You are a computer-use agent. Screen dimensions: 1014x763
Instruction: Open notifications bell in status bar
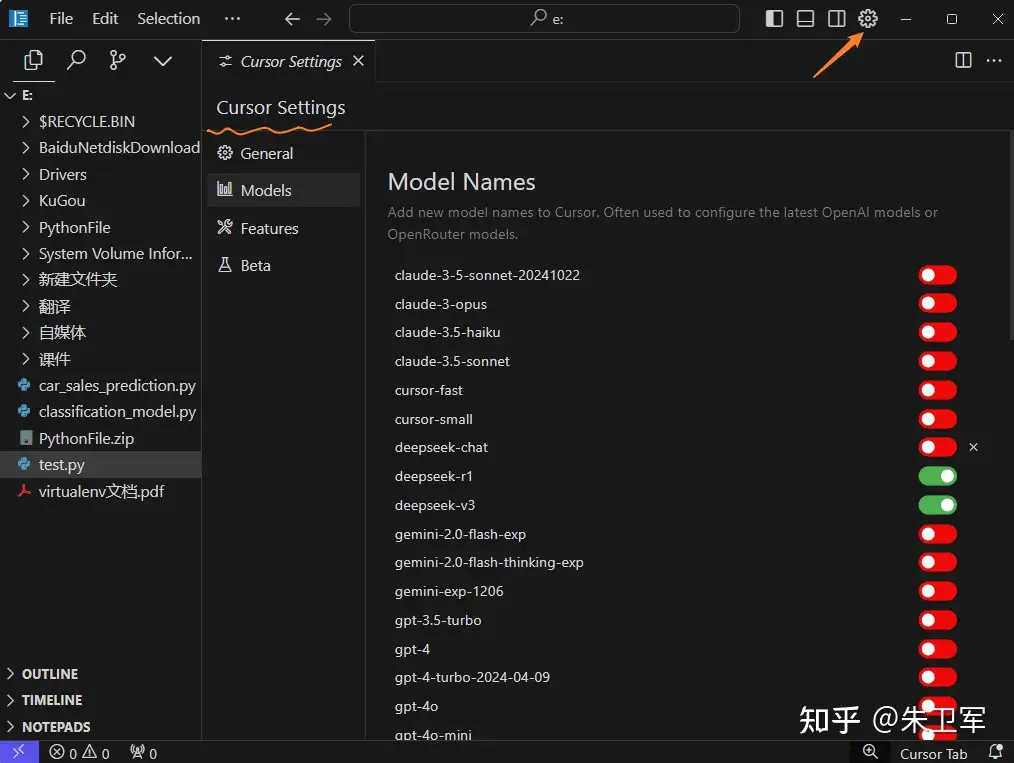coord(996,752)
